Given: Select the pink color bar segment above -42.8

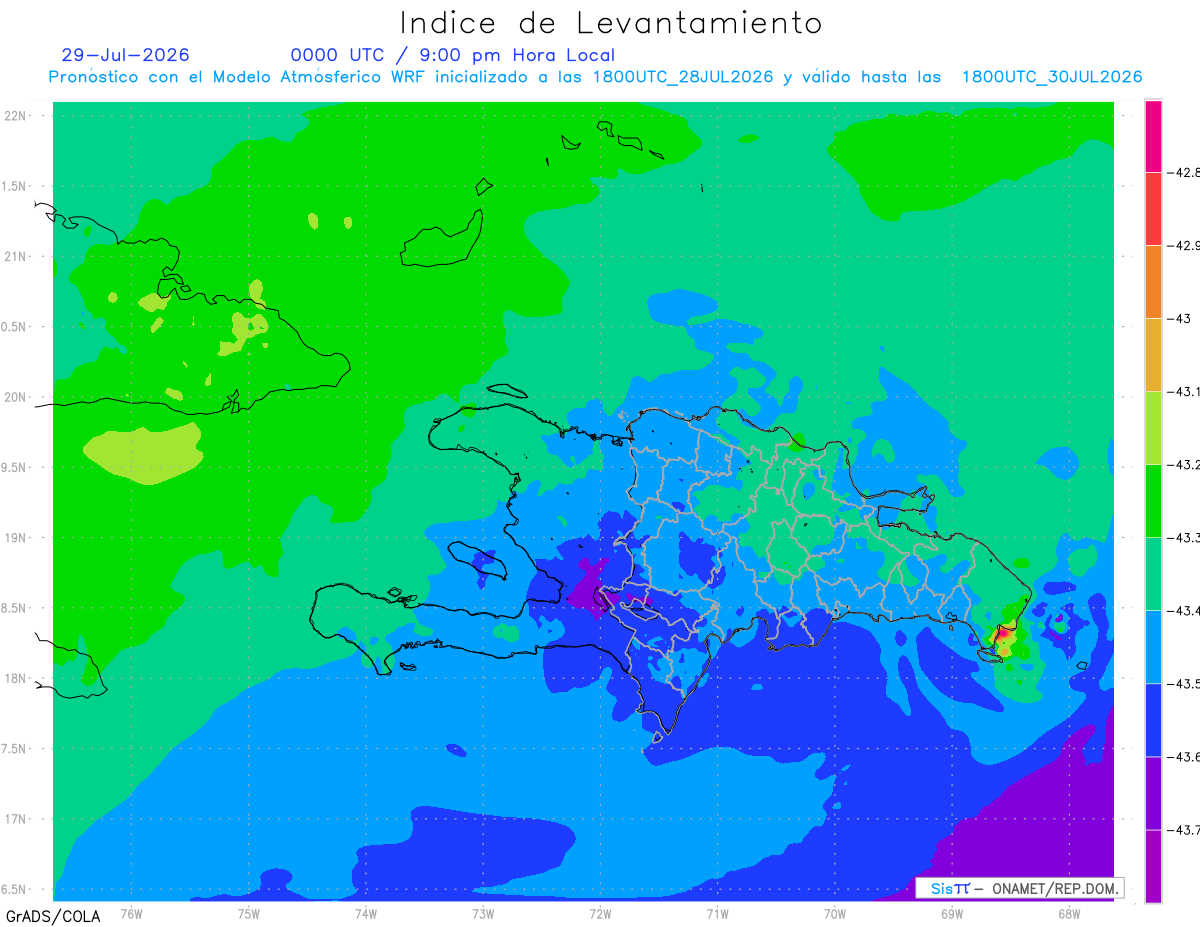Looking at the screenshot, I should pyautogui.click(x=1153, y=136).
